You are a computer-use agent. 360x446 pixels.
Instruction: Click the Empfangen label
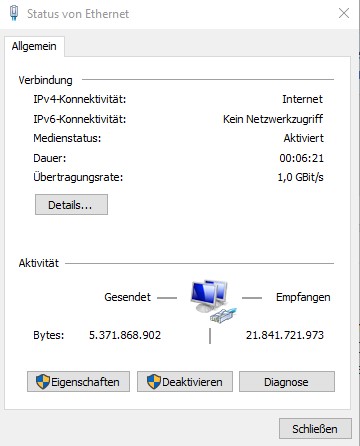(303, 297)
